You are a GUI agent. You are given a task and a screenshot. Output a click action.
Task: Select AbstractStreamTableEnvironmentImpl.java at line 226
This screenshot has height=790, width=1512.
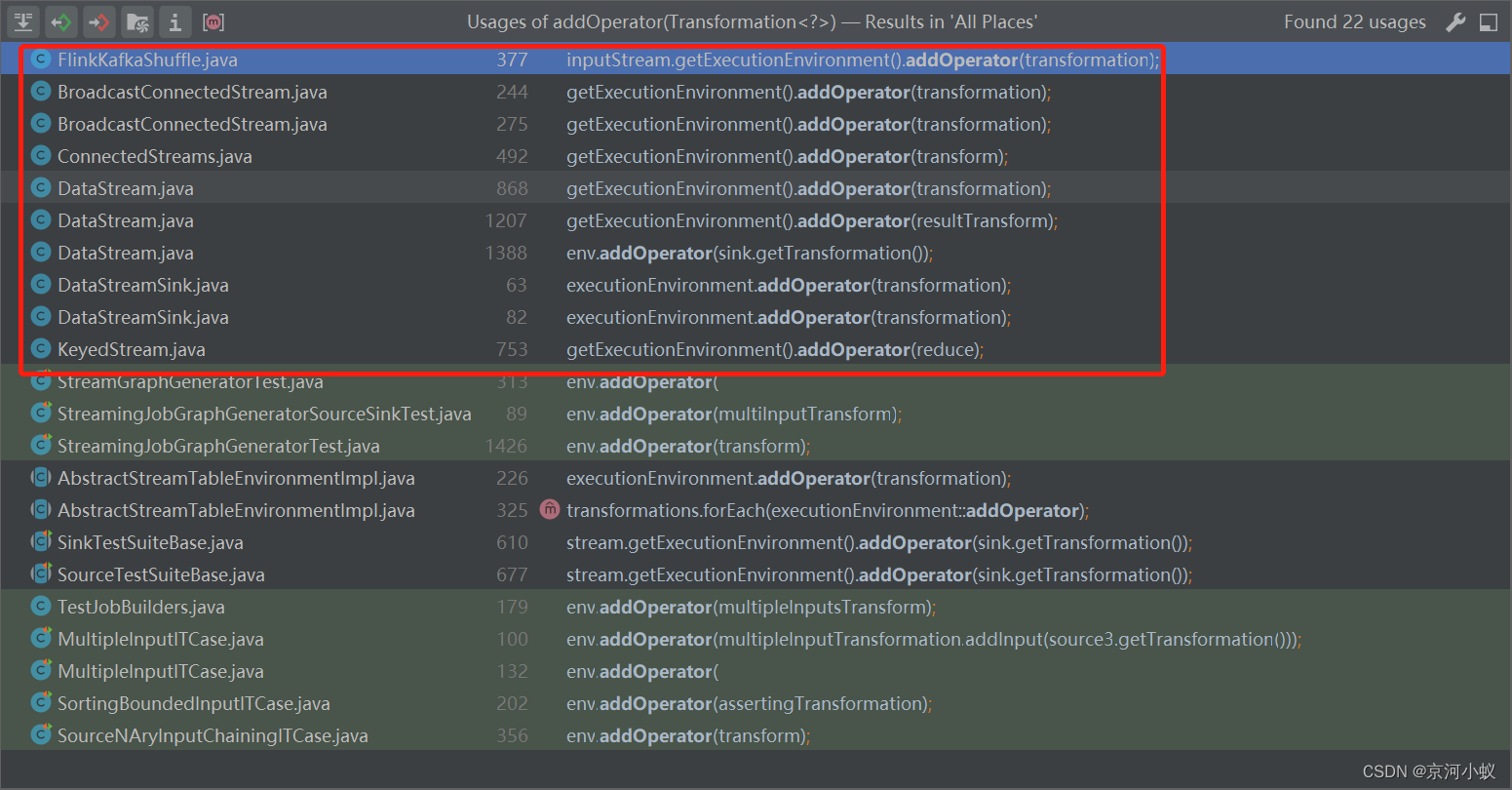pos(756,478)
